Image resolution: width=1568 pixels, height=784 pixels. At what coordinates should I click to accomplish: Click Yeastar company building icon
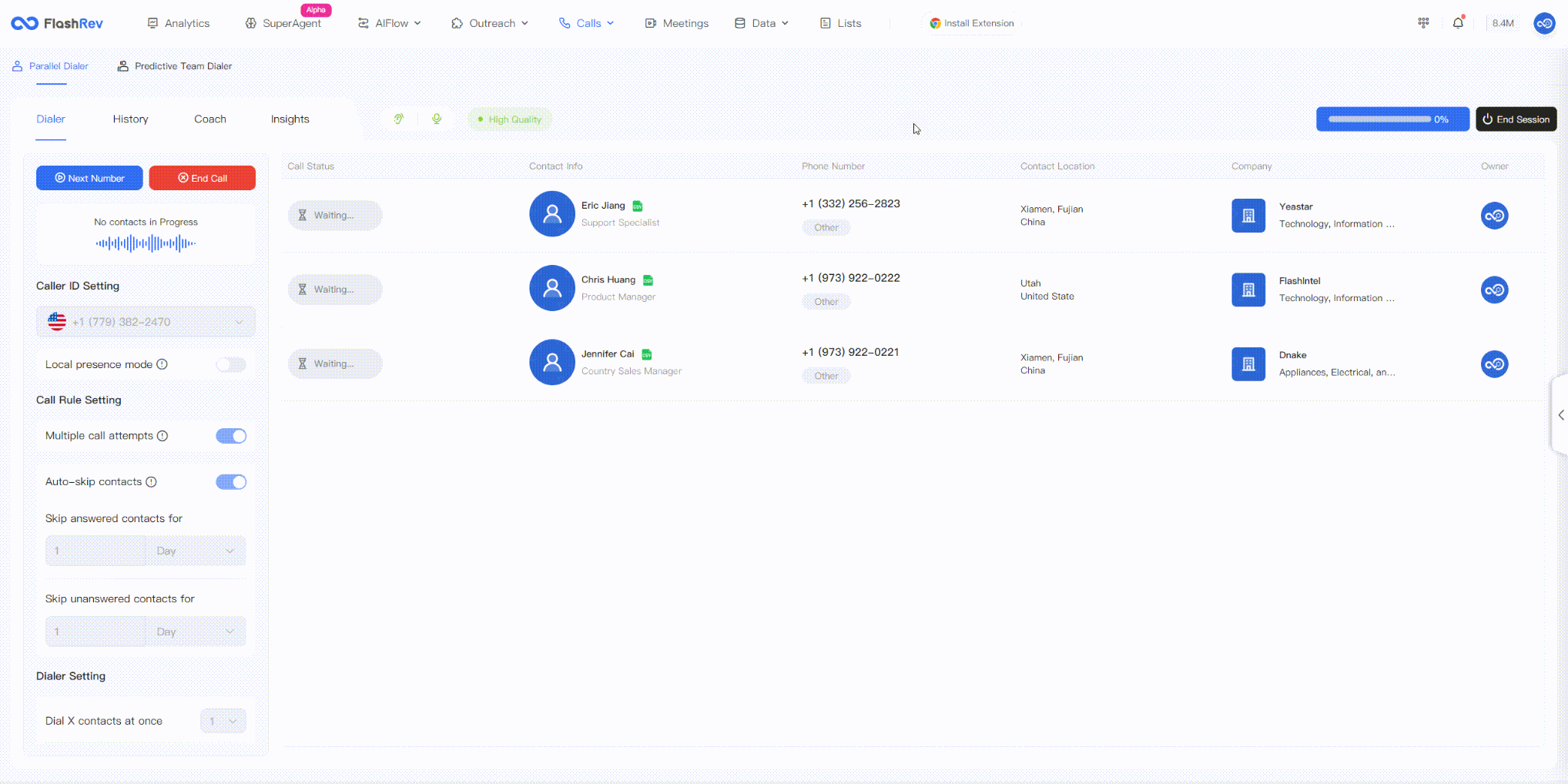(x=1248, y=216)
